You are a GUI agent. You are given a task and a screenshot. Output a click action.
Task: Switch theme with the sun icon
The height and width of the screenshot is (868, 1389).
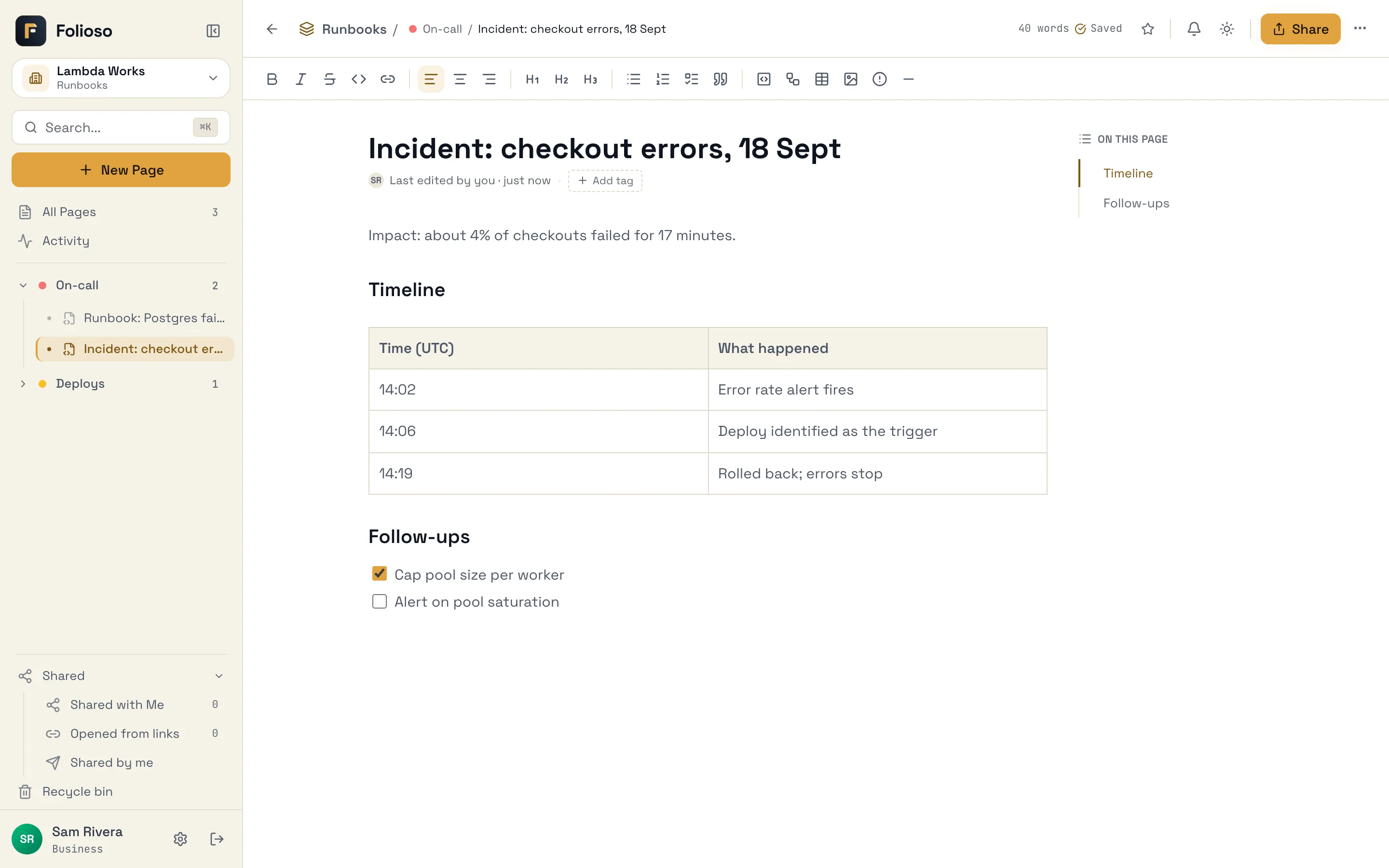tap(1226, 29)
